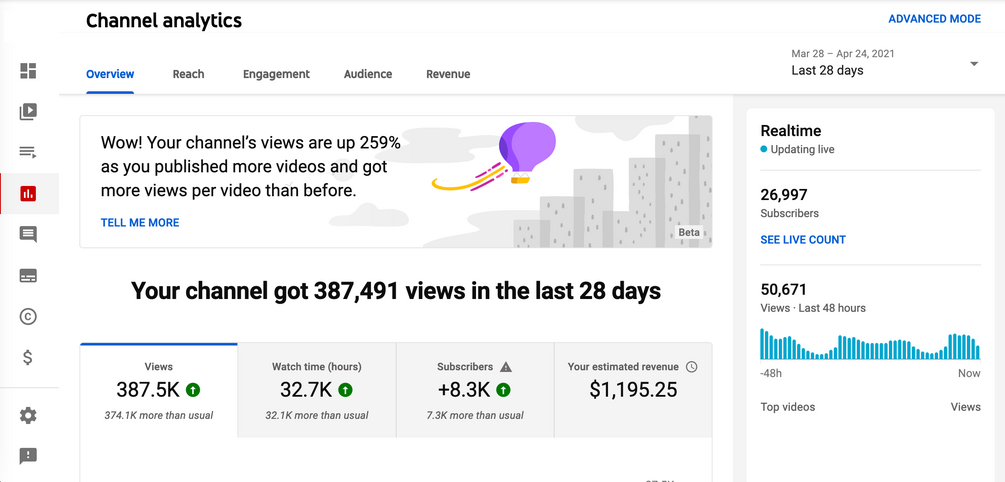The width and height of the screenshot is (1005, 482).
Task: Click the 50,671 views count
Action: [783, 290]
